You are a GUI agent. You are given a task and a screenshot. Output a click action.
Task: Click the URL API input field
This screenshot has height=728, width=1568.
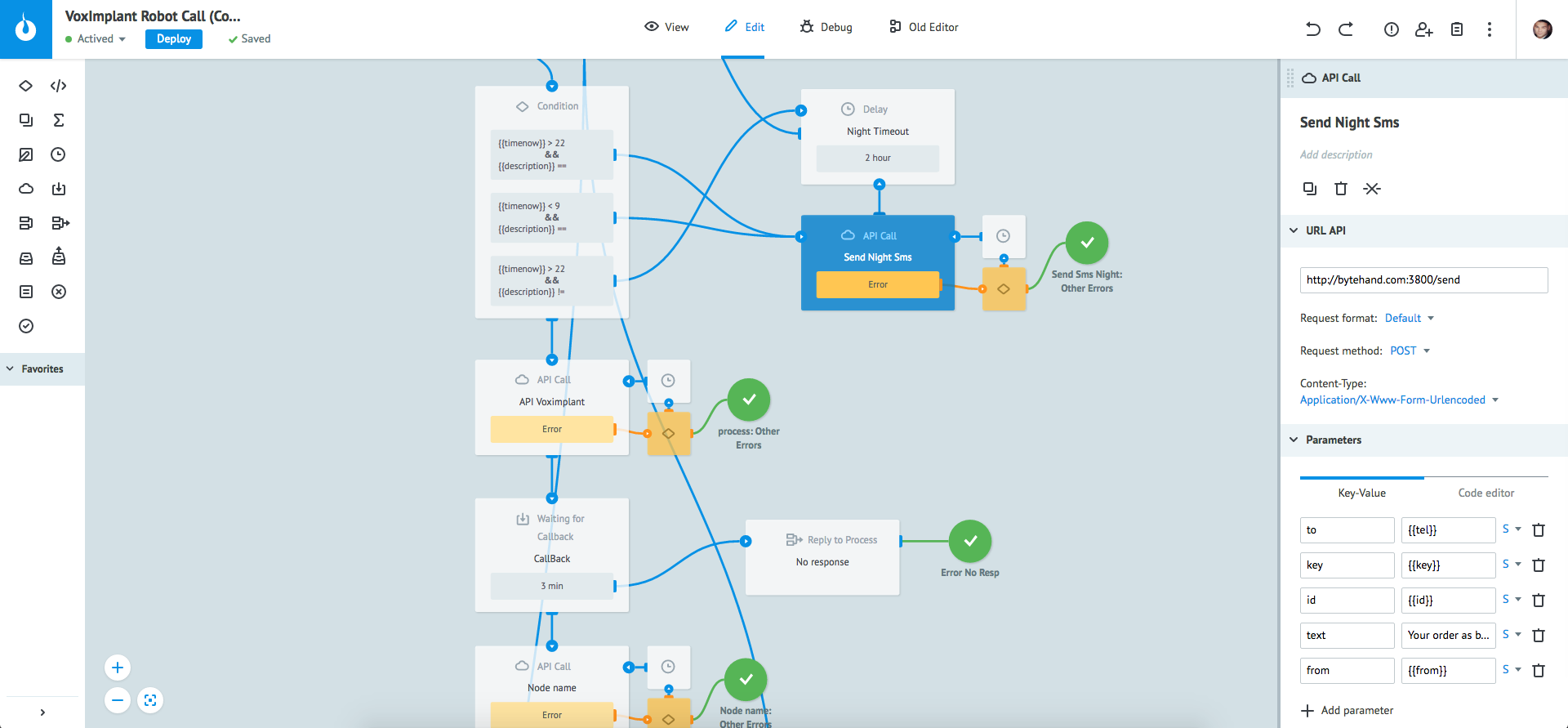point(1423,279)
